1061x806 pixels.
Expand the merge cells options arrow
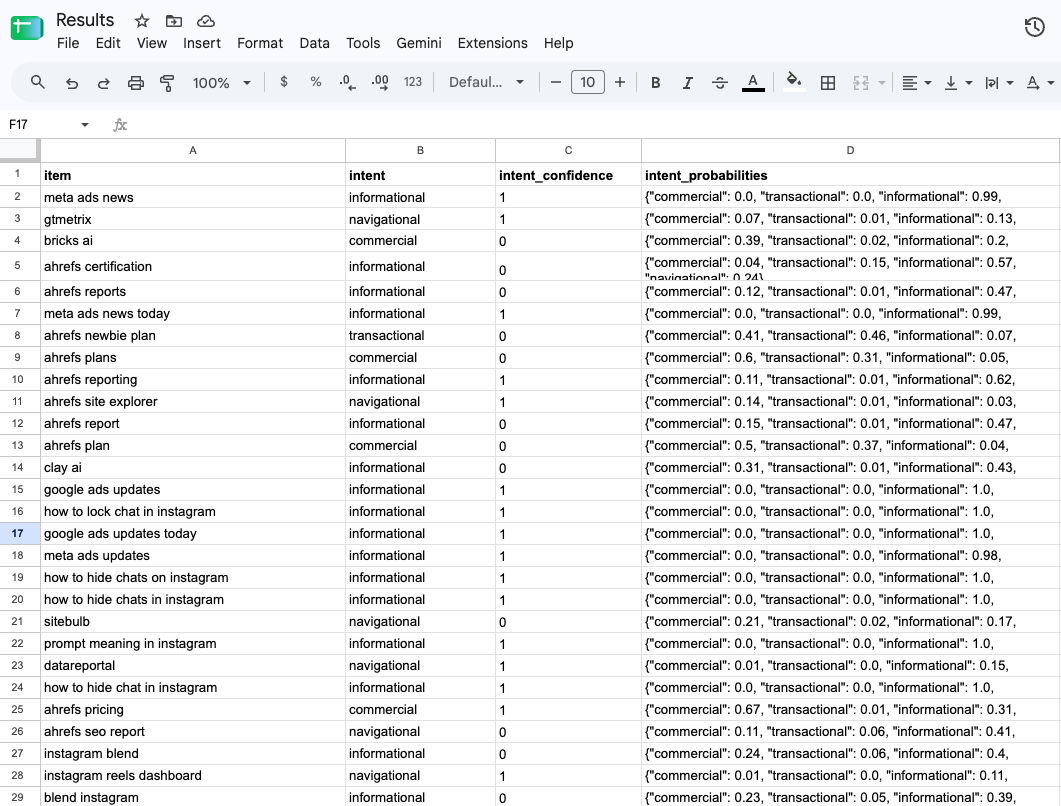[x=882, y=83]
